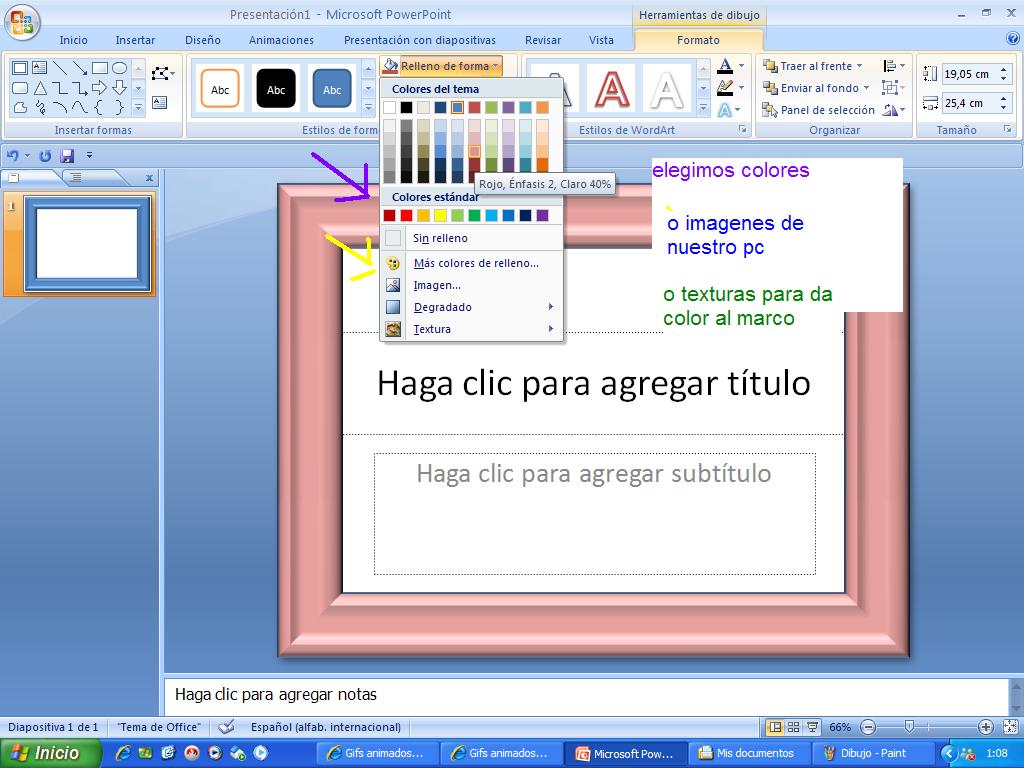Click the Redo icon in quick access
The height and width of the screenshot is (768, 1024).
click(45, 156)
